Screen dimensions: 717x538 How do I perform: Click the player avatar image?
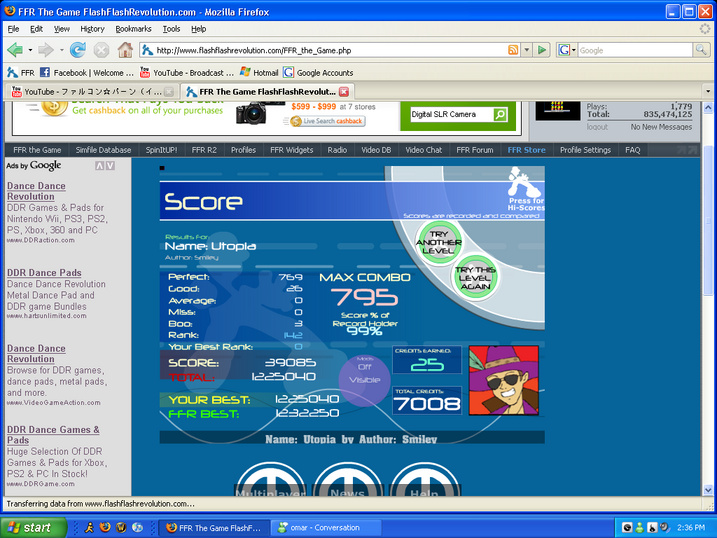tap(504, 380)
